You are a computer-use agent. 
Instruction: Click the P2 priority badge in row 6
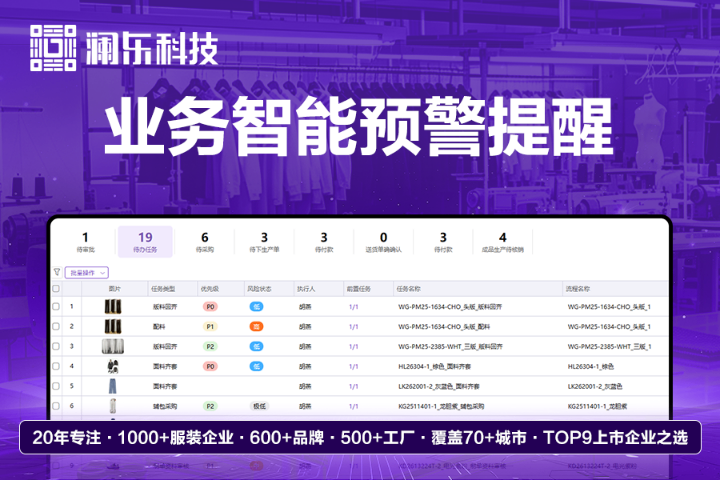[x=210, y=407]
